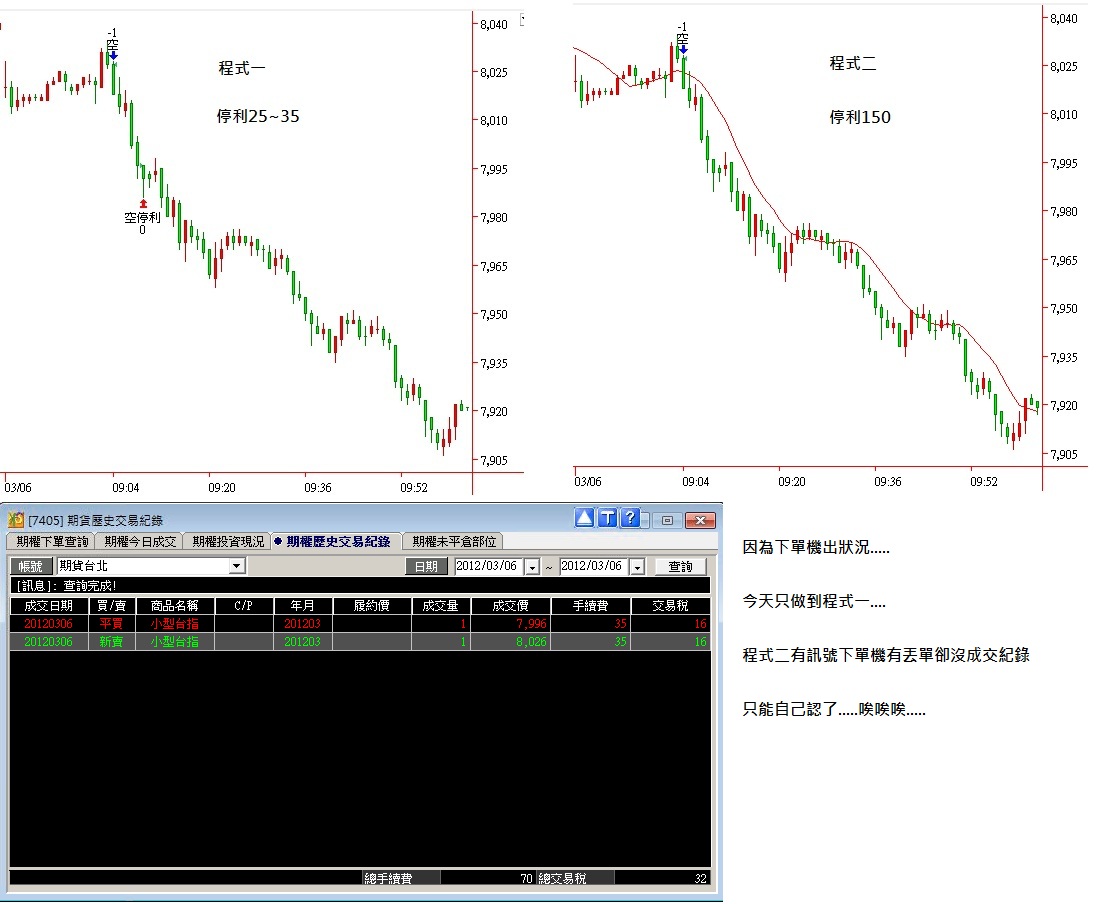Click the 商品名稱 column header
The width and height of the screenshot is (1106, 904).
click(175, 606)
